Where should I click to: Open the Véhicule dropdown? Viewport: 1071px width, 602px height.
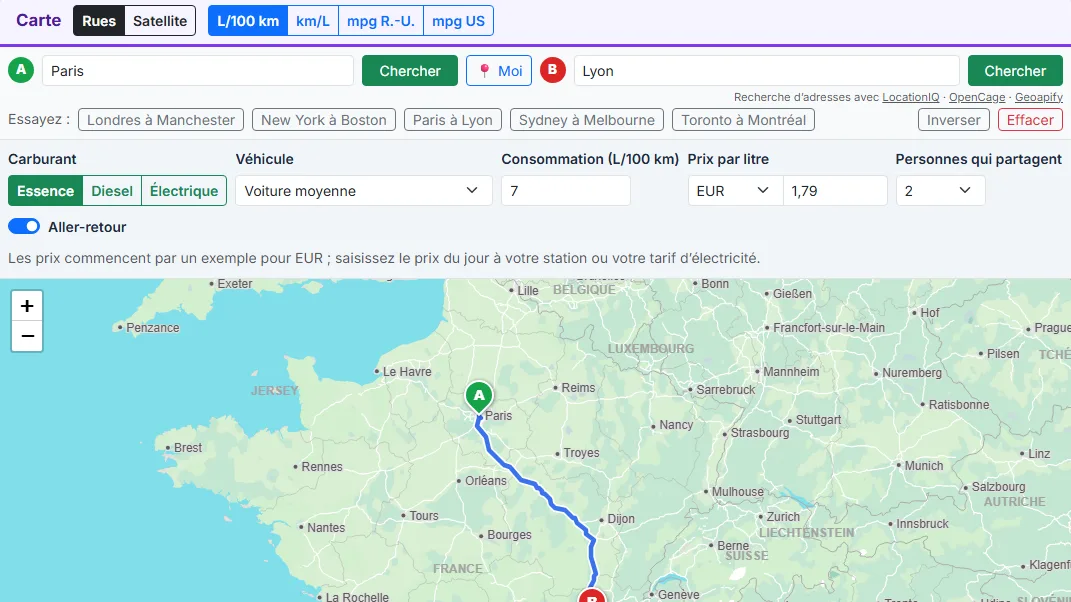click(x=363, y=191)
